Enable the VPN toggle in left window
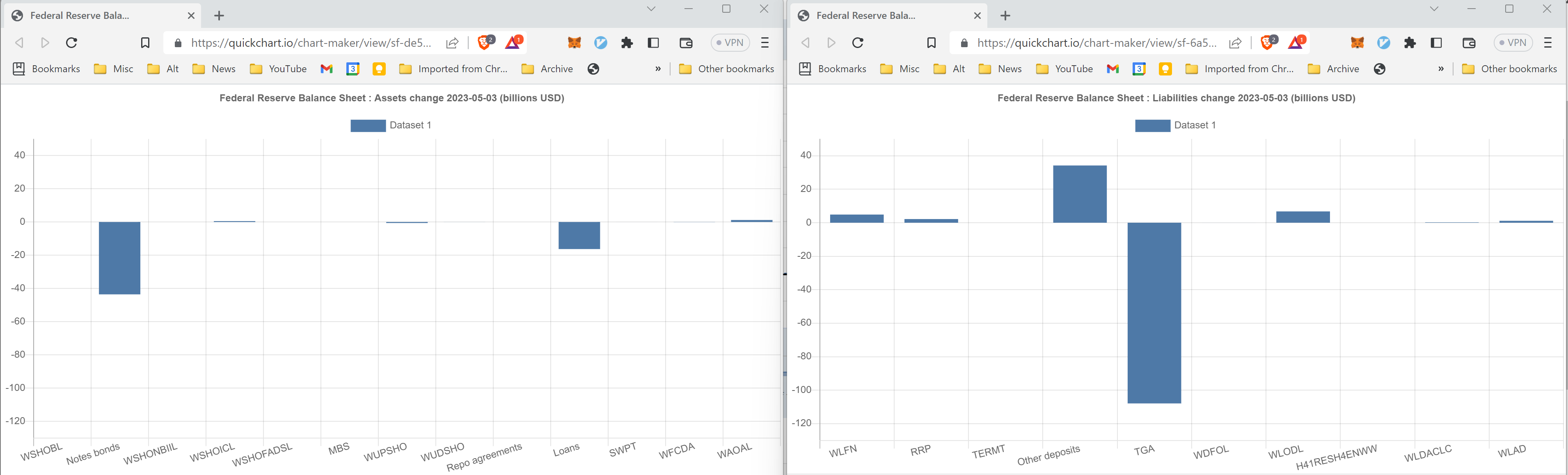This screenshot has height=475, width=1568. (730, 43)
